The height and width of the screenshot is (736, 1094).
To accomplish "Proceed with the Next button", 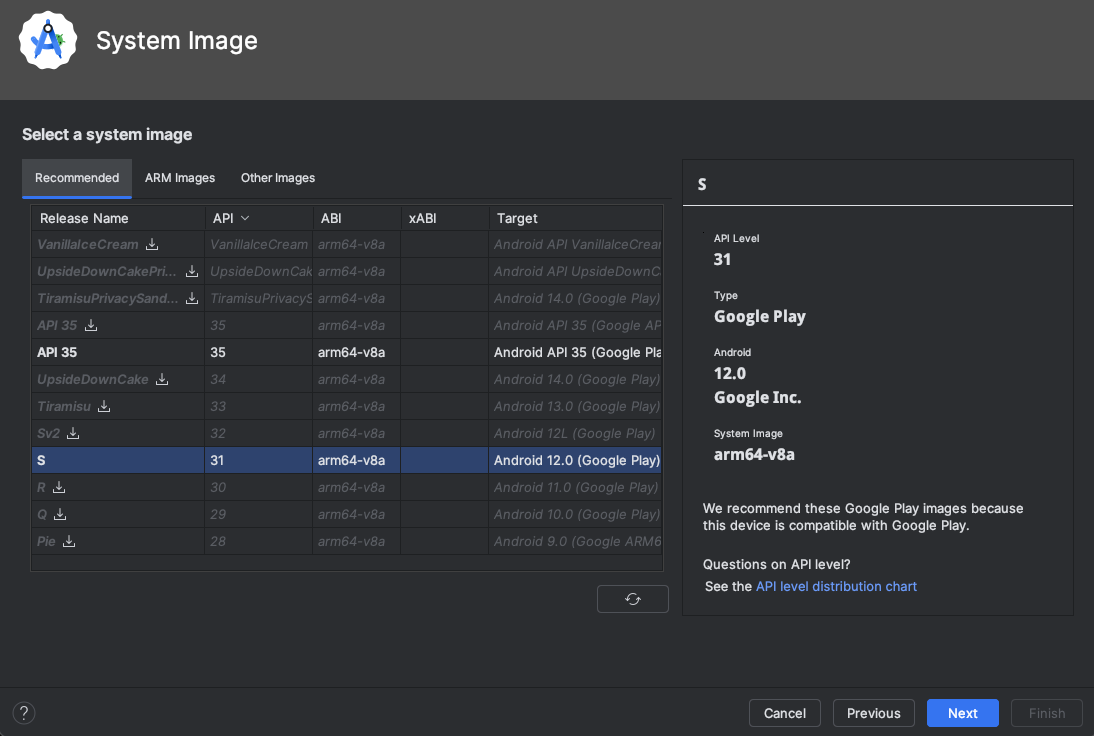I will pyautogui.click(x=963, y=713).
